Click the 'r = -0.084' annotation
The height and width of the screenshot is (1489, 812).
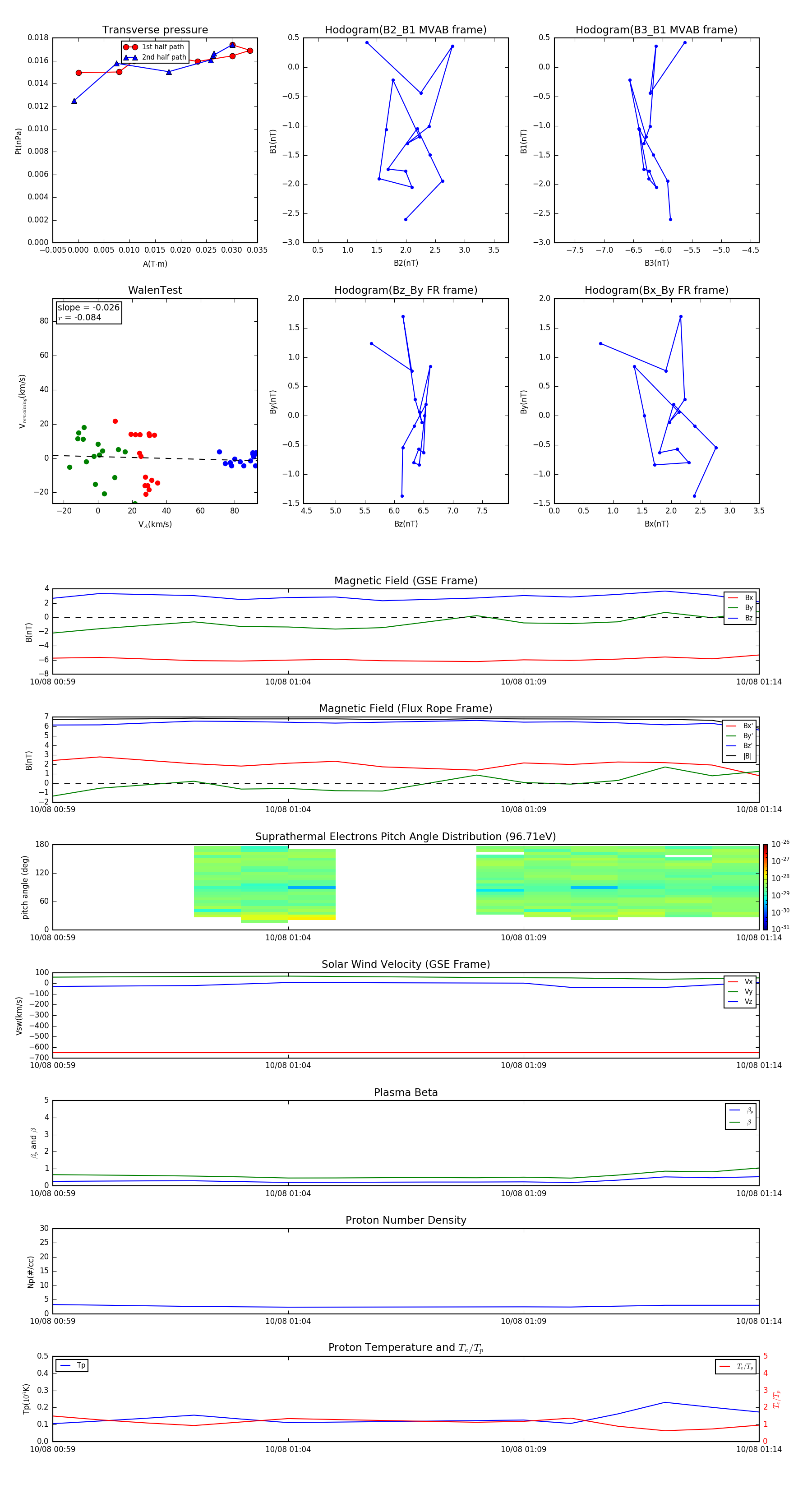click(x=80, y=317)
